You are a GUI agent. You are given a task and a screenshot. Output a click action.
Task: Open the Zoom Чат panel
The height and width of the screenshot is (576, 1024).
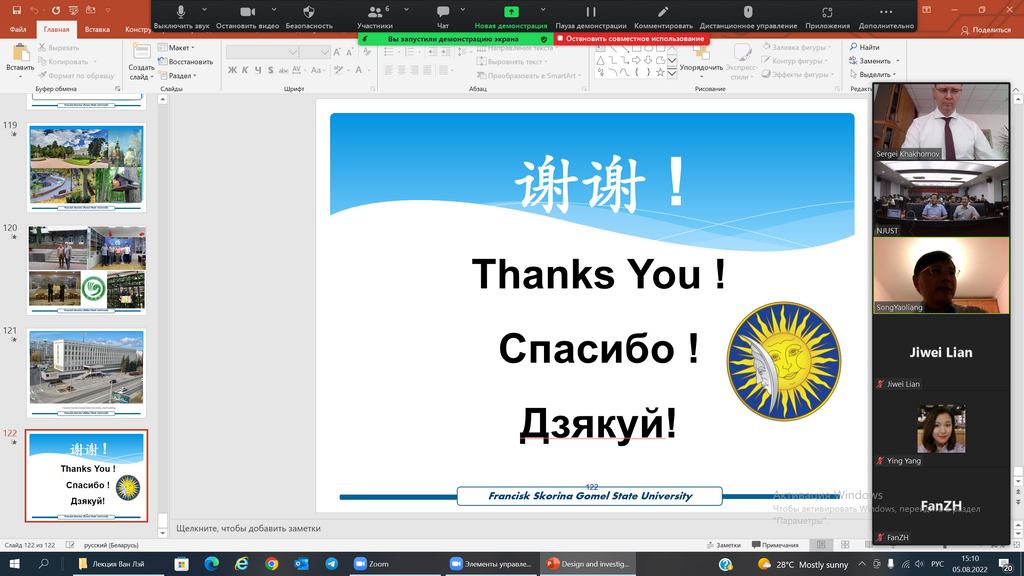point(443,16)
